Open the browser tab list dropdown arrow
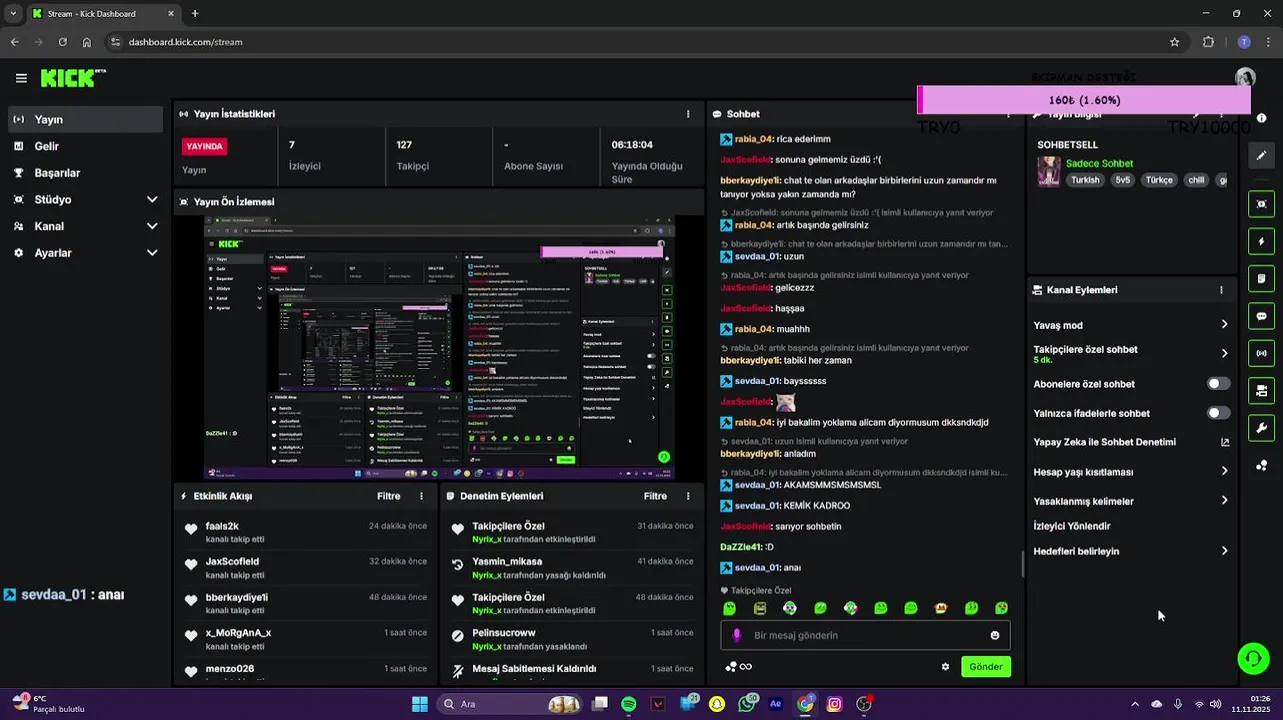The width and height of the screenshot is (1283, 720). [x=13, y=14]
